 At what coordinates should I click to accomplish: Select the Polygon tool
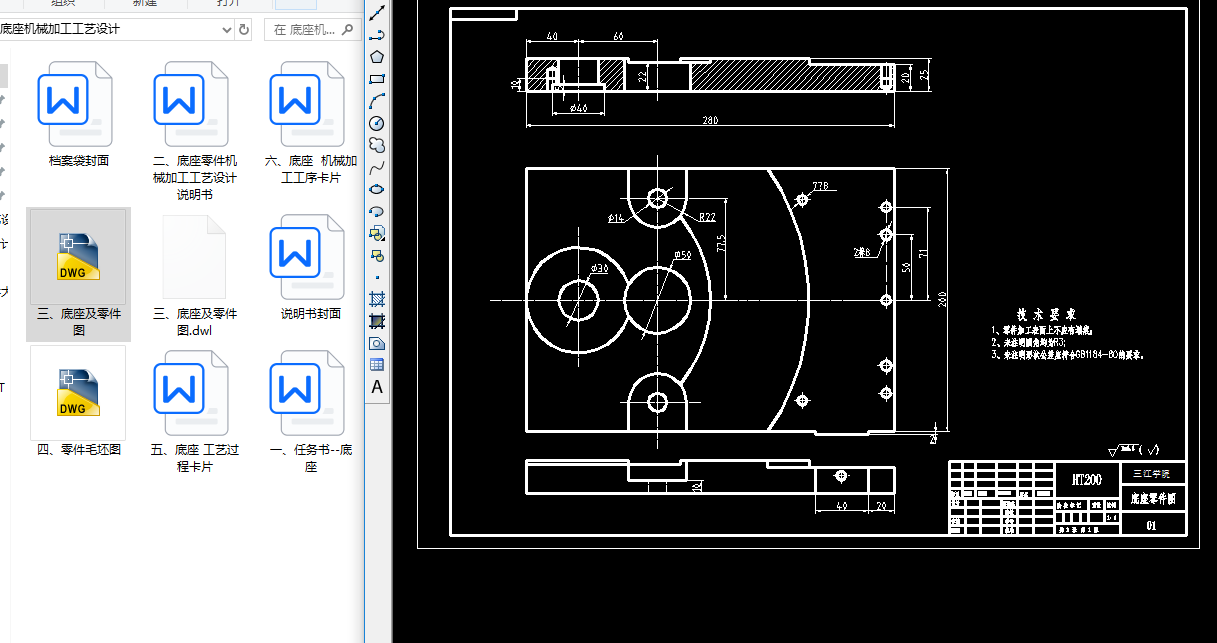(377, 57)
